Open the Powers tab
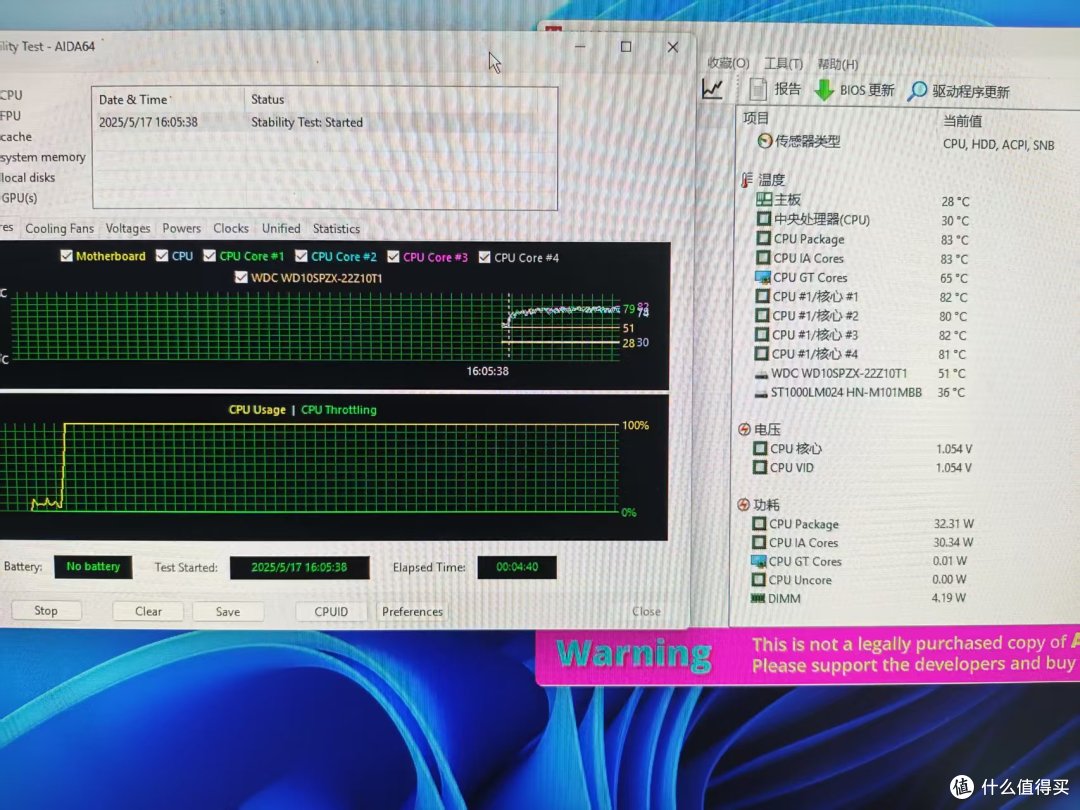 click(181, 228)
